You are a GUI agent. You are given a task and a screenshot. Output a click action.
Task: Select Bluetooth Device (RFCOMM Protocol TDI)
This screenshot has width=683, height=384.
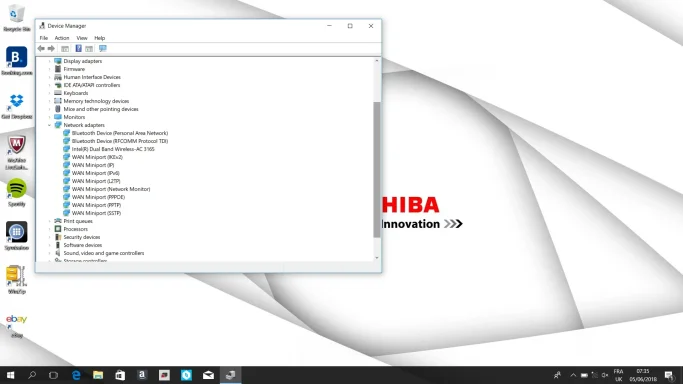(120, 141)
